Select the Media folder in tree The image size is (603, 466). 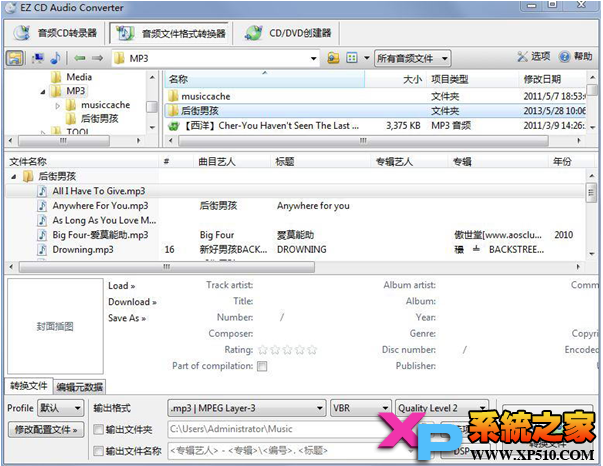pos(79,77)
